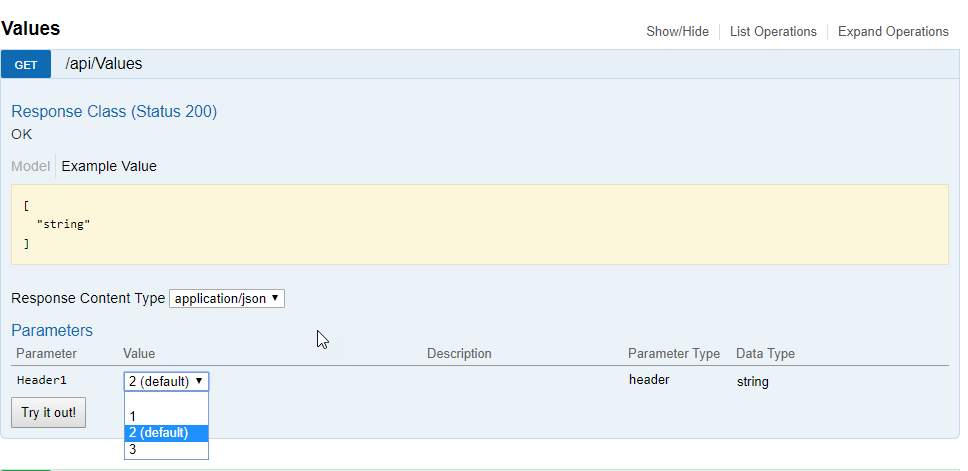The height and width of the screenshot is (471, 968).
Task: Click the string data type text
Action: [x=753, y=381]
